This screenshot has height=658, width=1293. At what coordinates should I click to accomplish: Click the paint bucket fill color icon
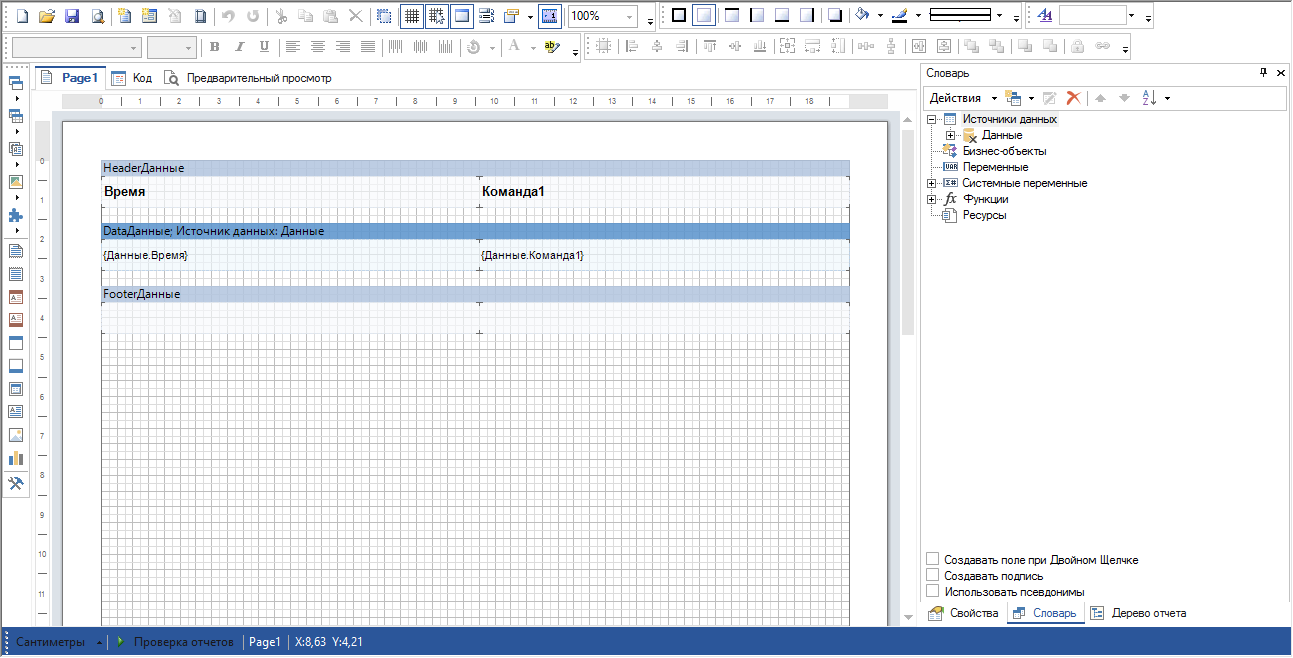pos(863,16)
